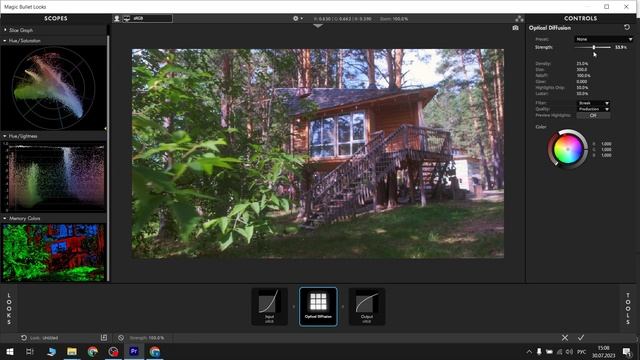Select the Optical Diffusion tool in the chain

[x=318, y=307]
